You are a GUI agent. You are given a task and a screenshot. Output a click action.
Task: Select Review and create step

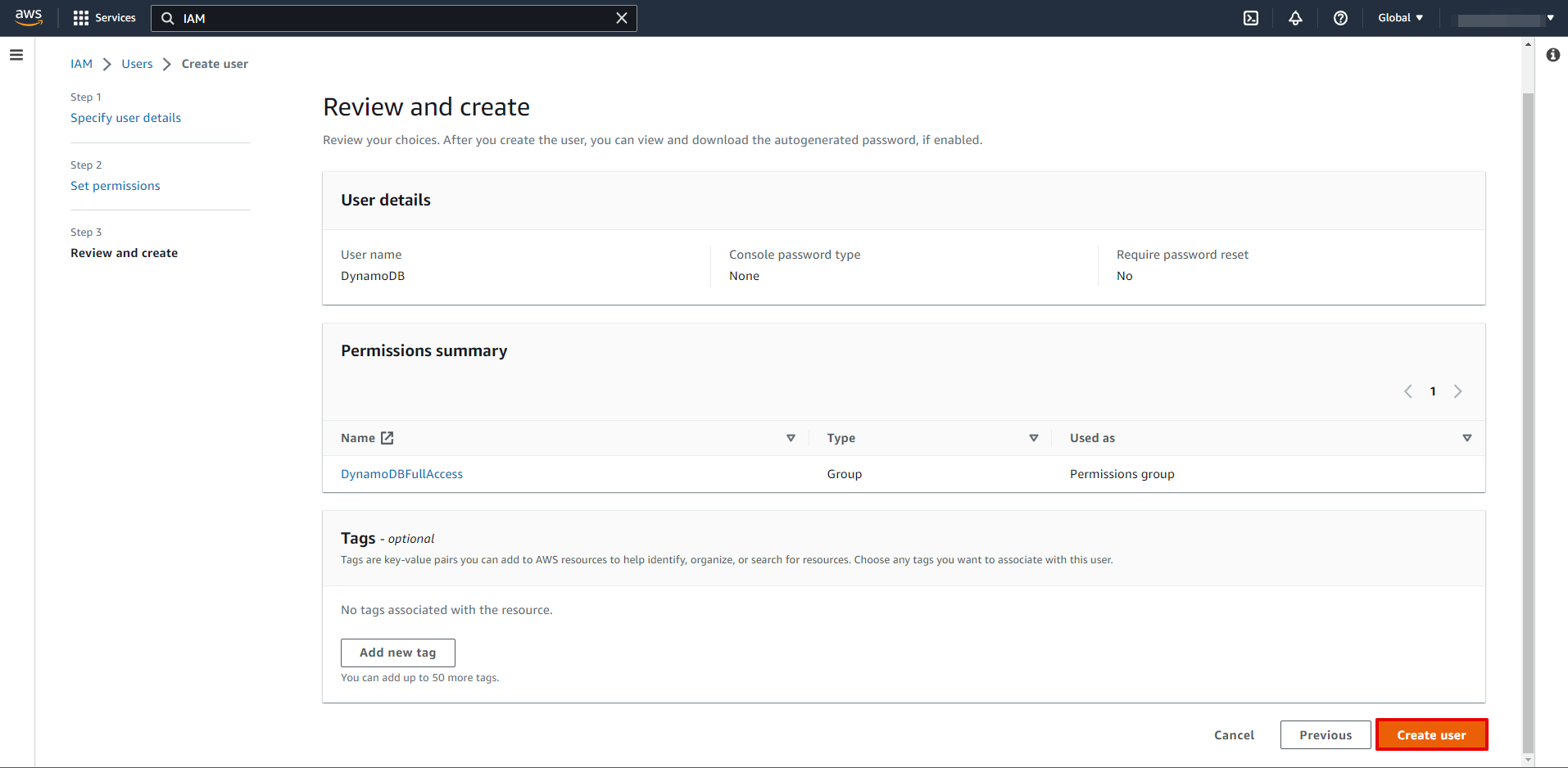click(x=124, y=253)
